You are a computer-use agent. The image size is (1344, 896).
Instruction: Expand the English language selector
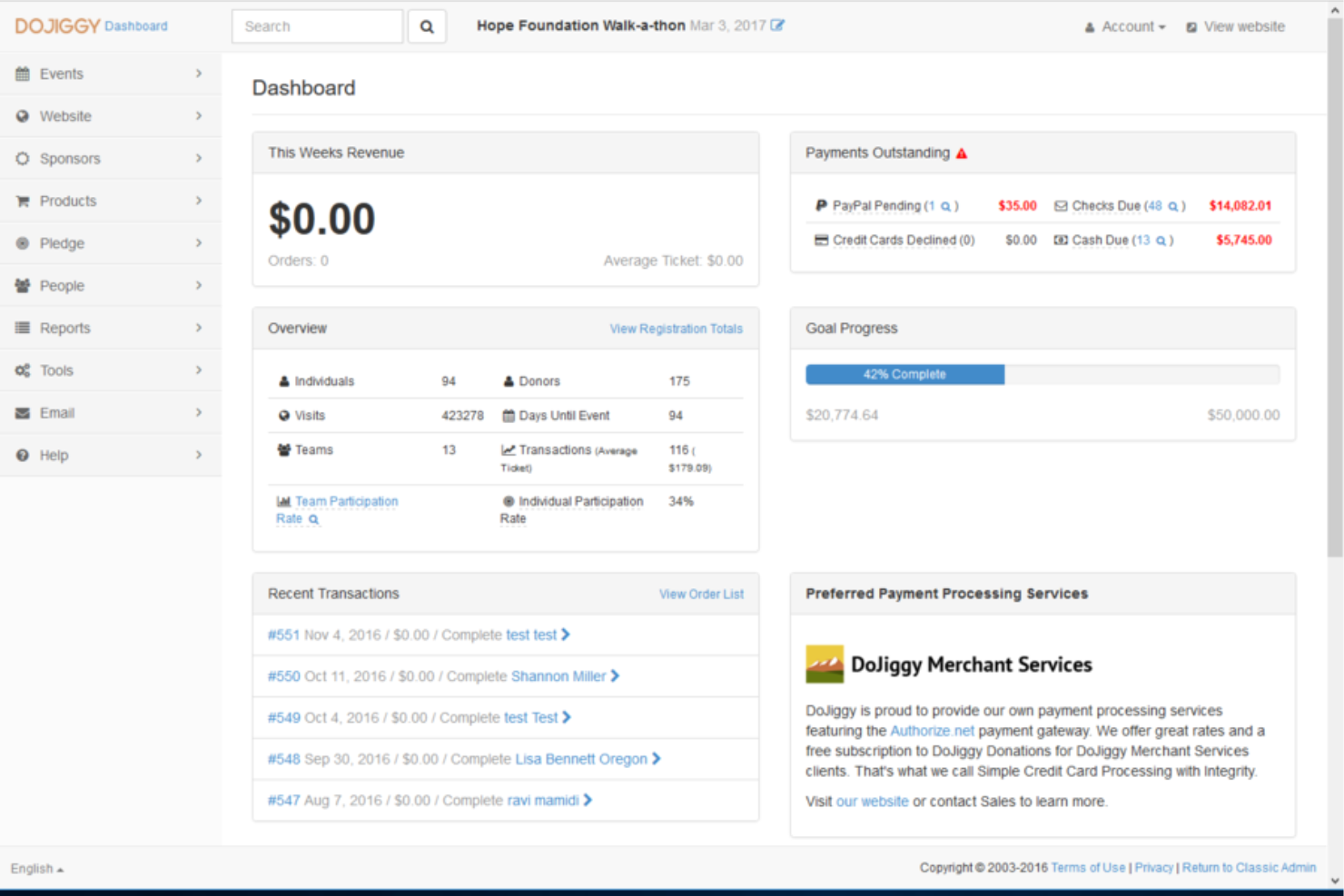coord(36,868)
